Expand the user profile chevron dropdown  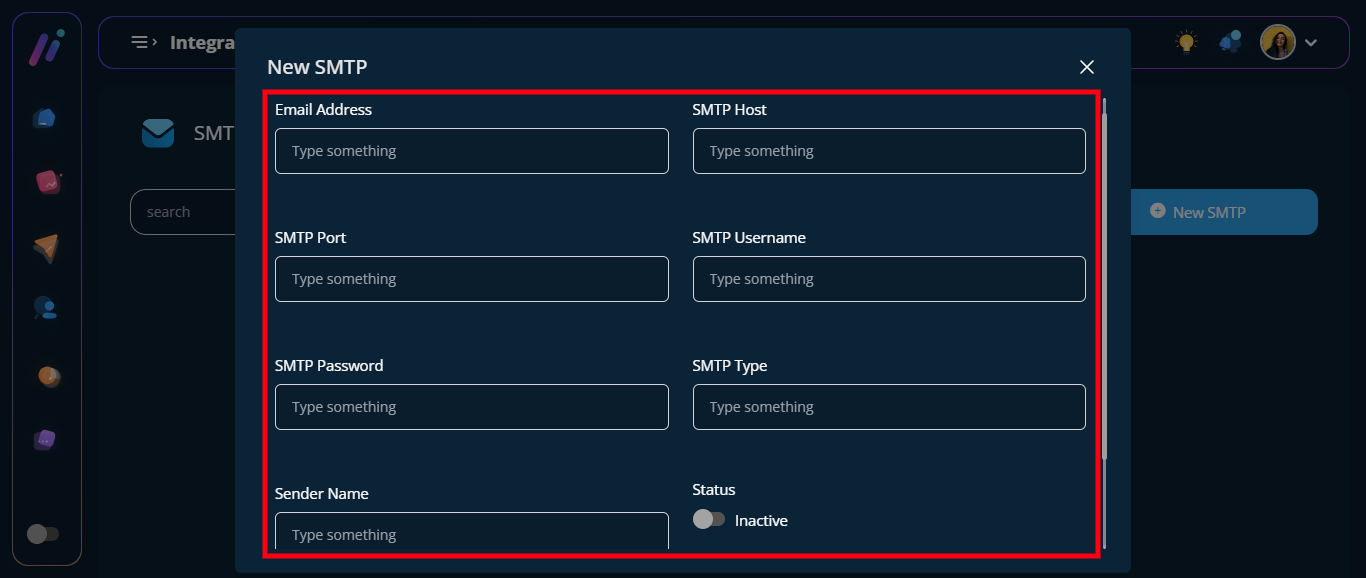pyautogui.click(x=1311, y=42)
